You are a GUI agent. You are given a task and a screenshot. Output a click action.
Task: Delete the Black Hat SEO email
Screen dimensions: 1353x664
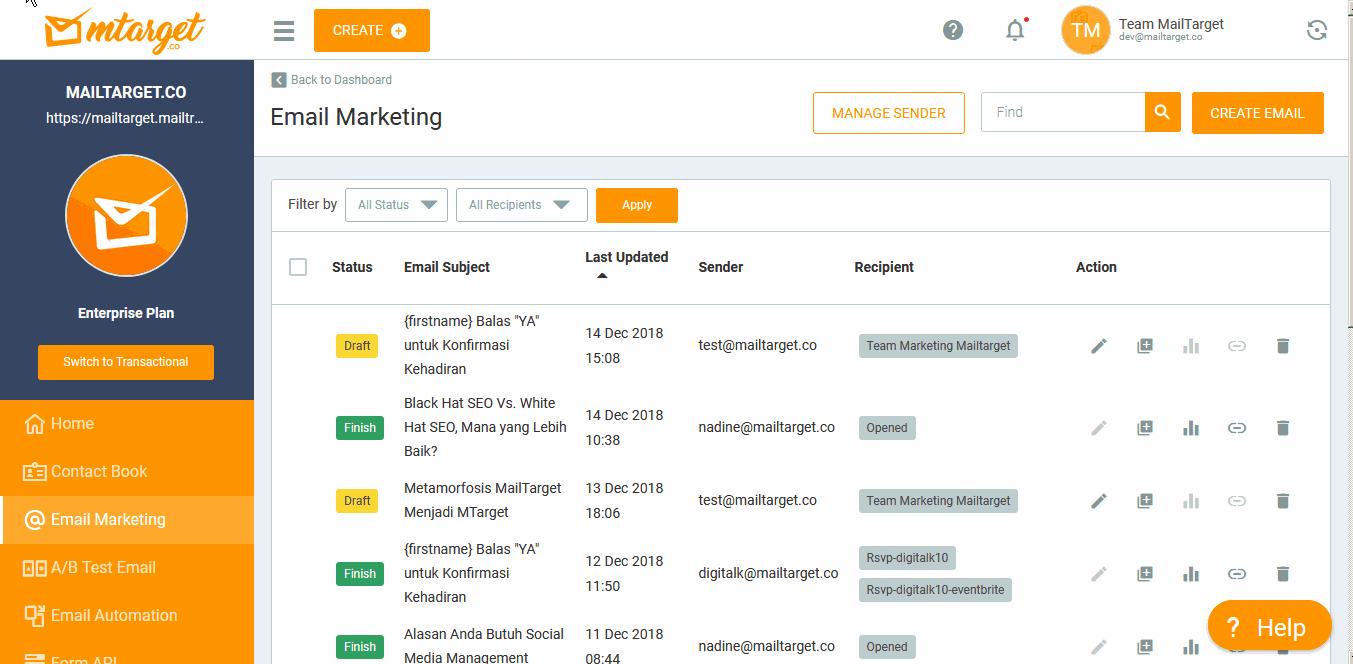pyautogui.click(x=1283, y=428)
